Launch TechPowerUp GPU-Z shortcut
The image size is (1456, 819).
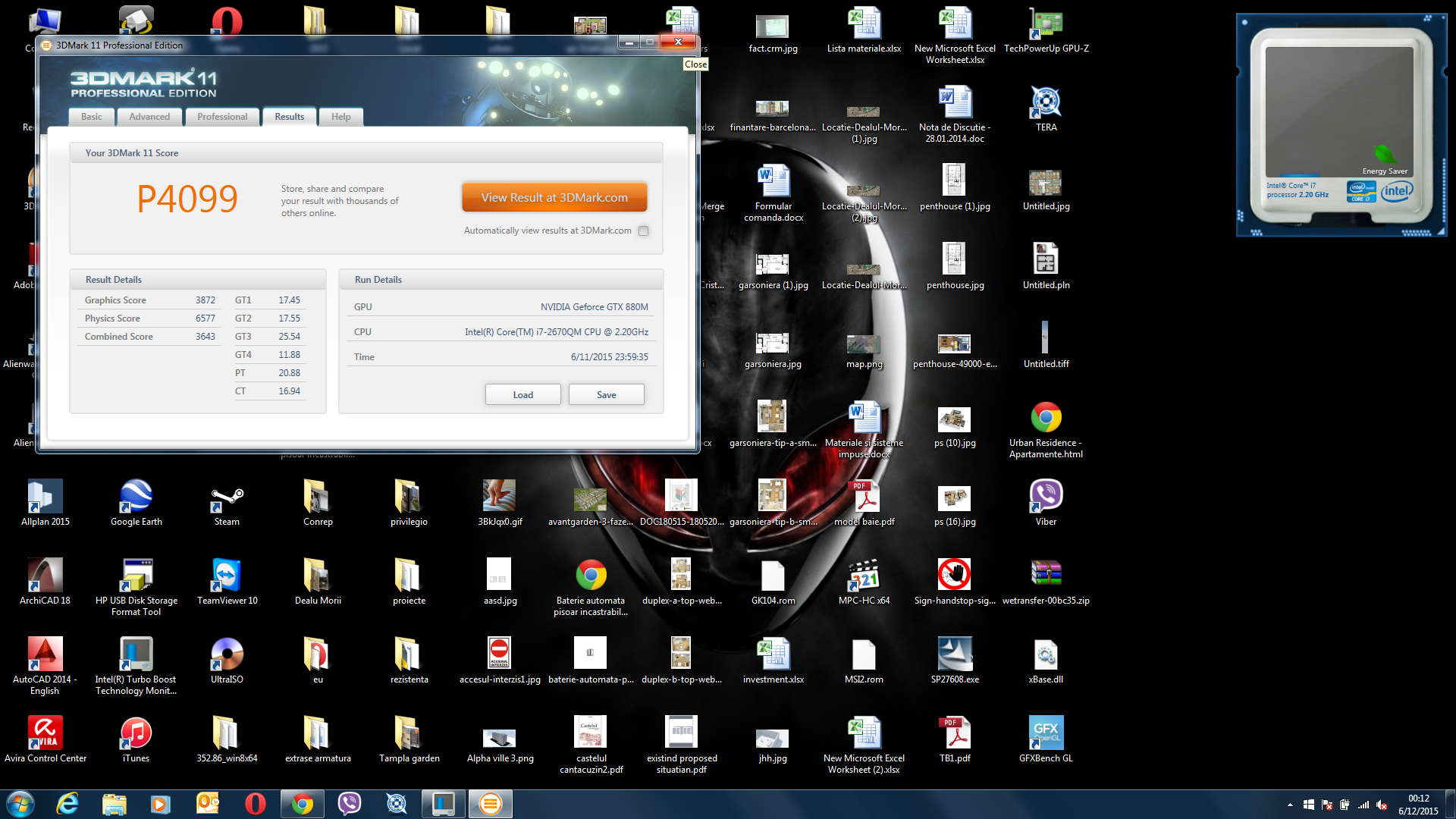point(1046,30)
